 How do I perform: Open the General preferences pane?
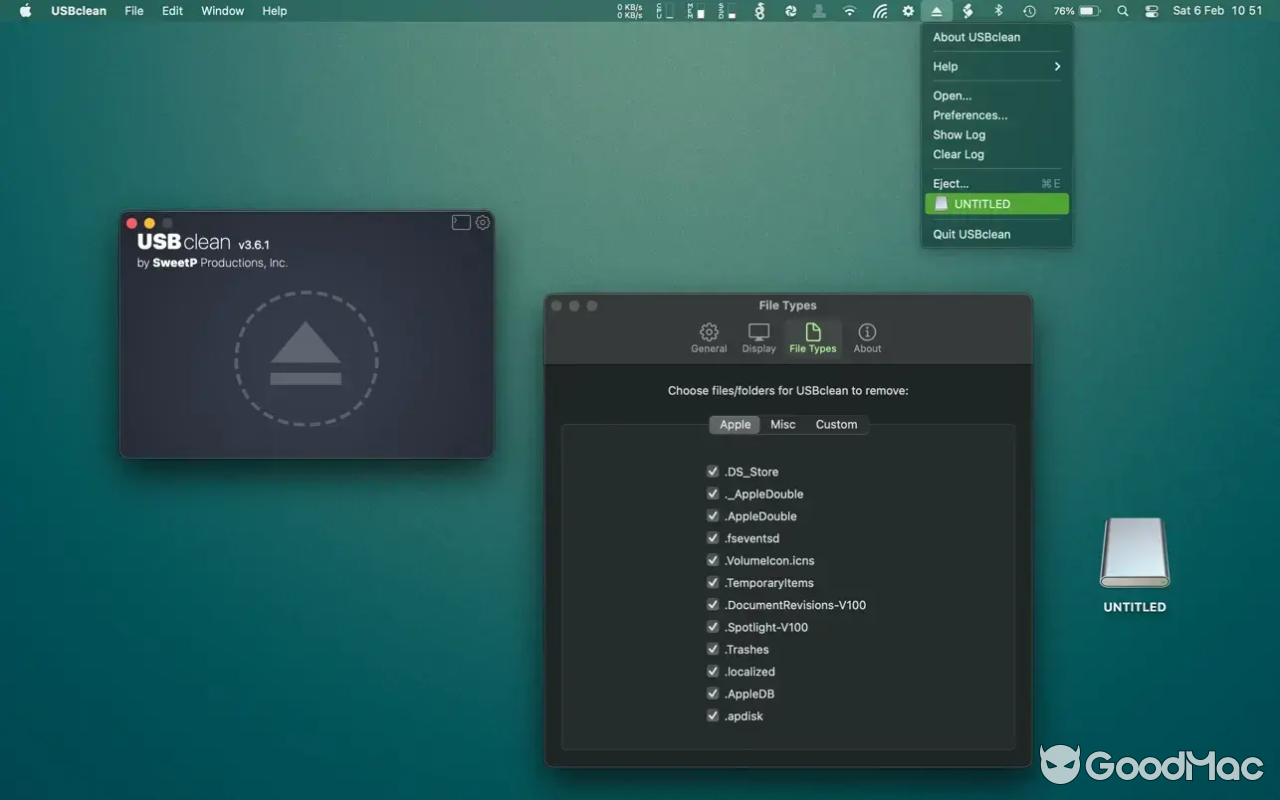(x=708, y=336)
